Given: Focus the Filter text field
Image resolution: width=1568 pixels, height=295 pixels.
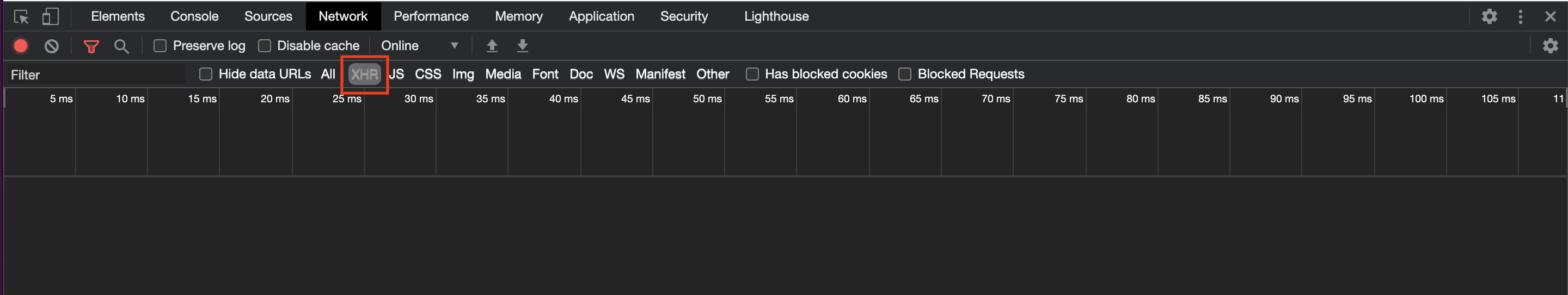Looking at the screenshot, I should click(x=94, y=75).
